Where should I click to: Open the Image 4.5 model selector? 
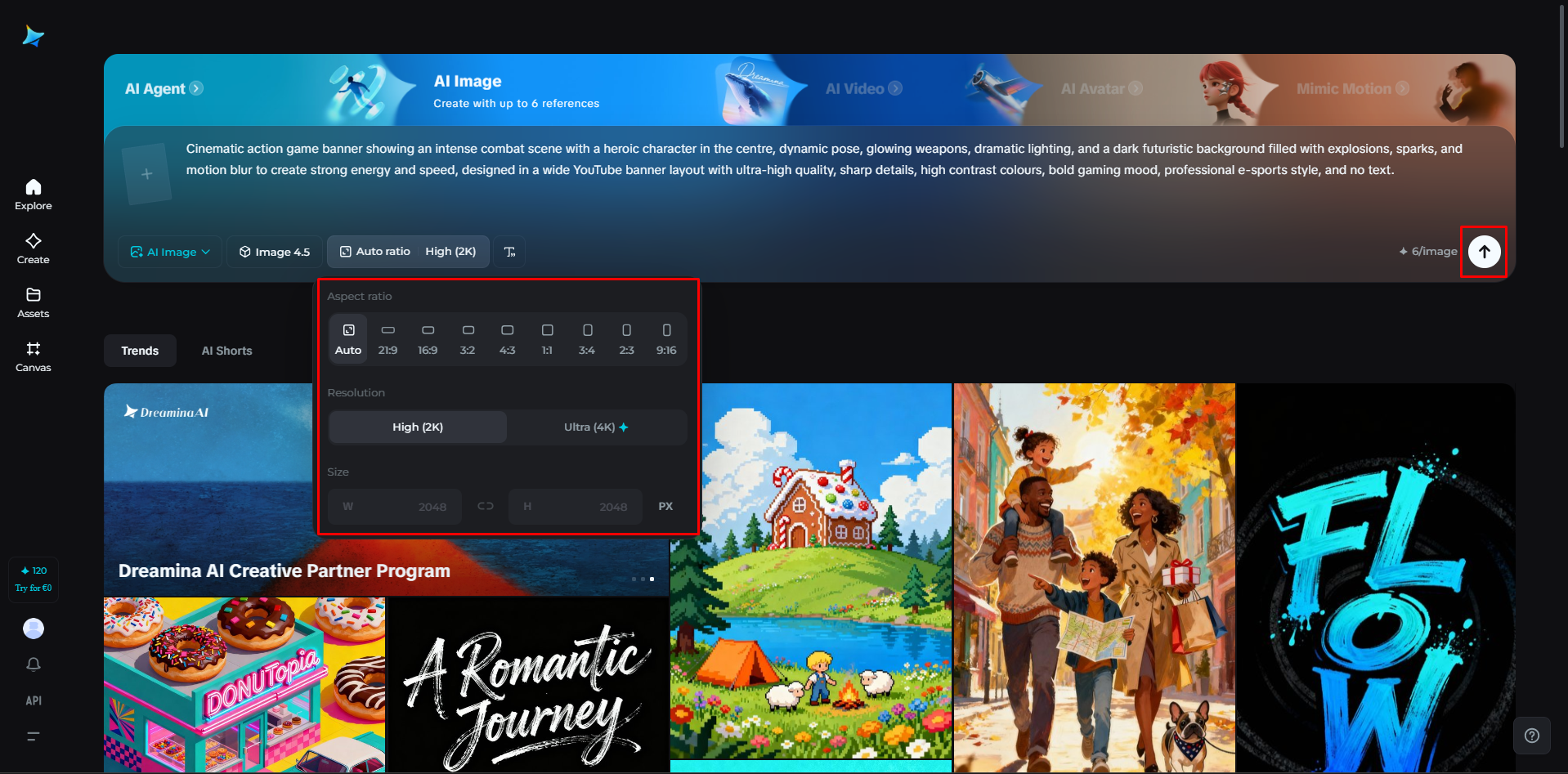pos(274,251)
